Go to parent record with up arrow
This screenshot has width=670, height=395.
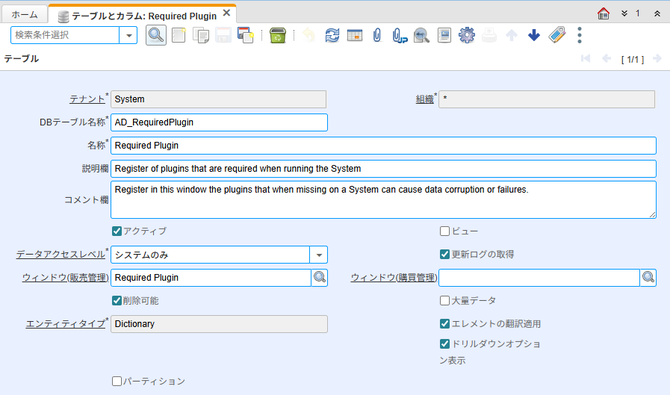click(511, 35)
